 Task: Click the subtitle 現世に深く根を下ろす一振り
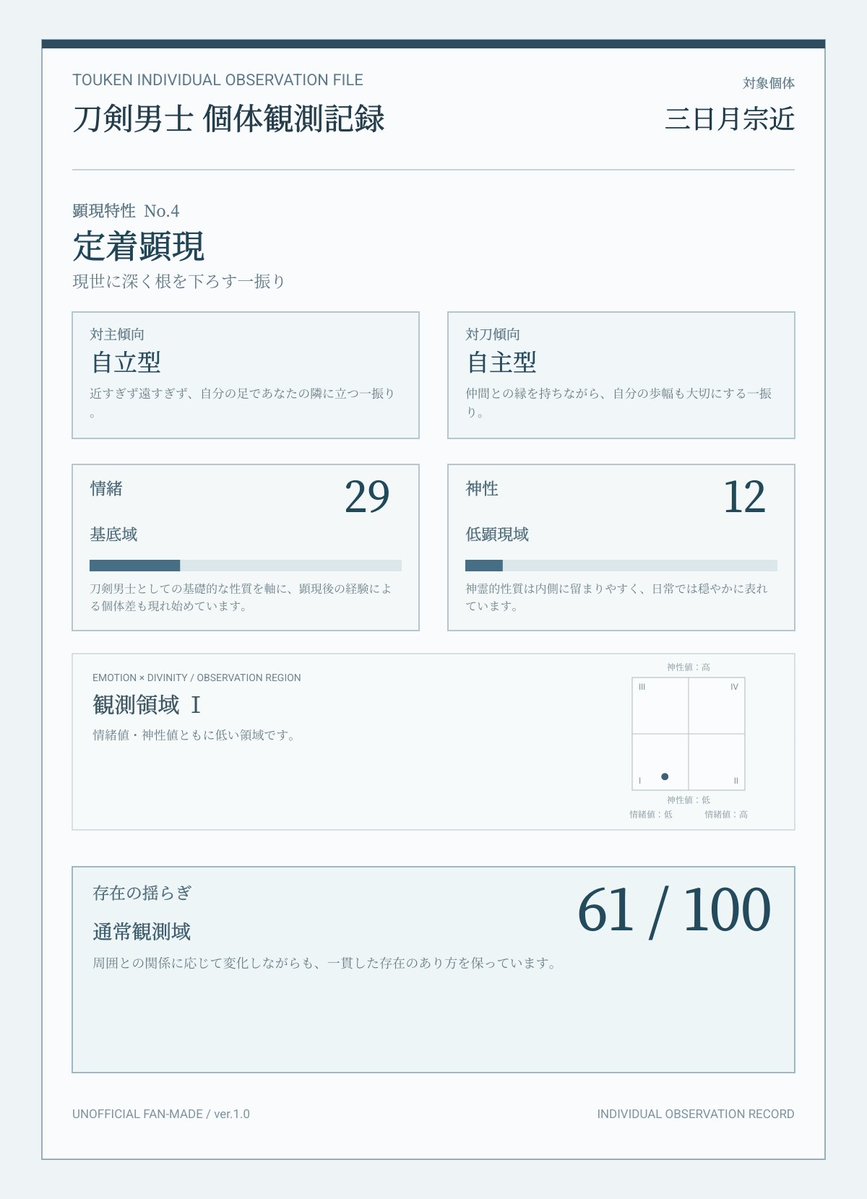pos(179,281)
